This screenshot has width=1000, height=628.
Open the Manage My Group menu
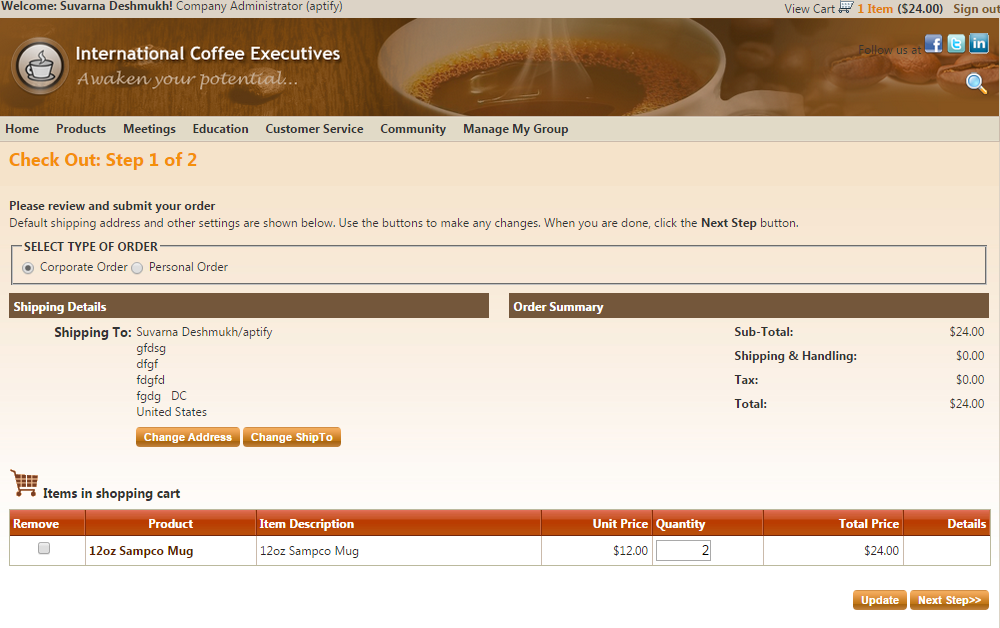pyautogui.click(x=515, y=129)
